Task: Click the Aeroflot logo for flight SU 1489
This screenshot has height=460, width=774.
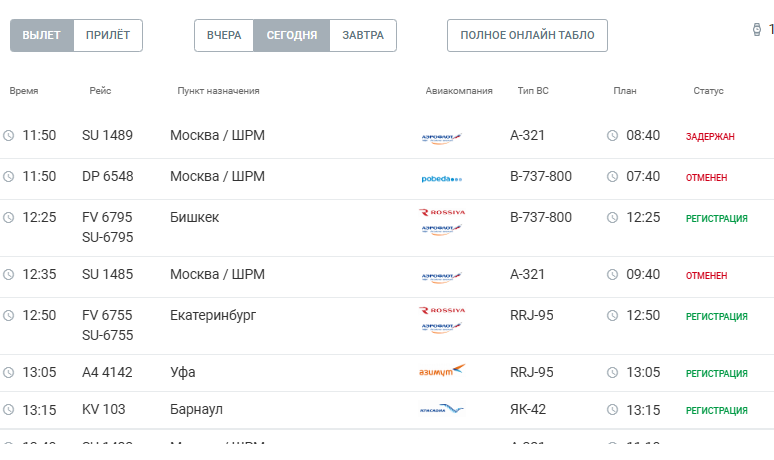Action: (x=442, y=136)
